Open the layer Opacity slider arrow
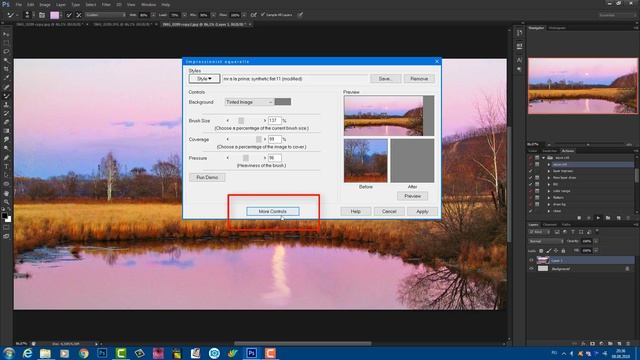This screenshot has width=640, height=360. [596, 241]
